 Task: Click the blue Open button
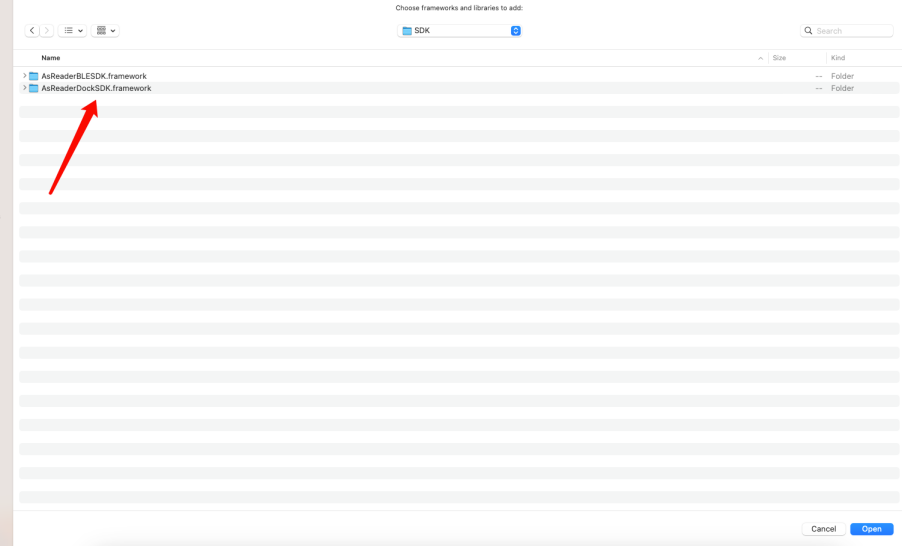(x=871, y=529)
